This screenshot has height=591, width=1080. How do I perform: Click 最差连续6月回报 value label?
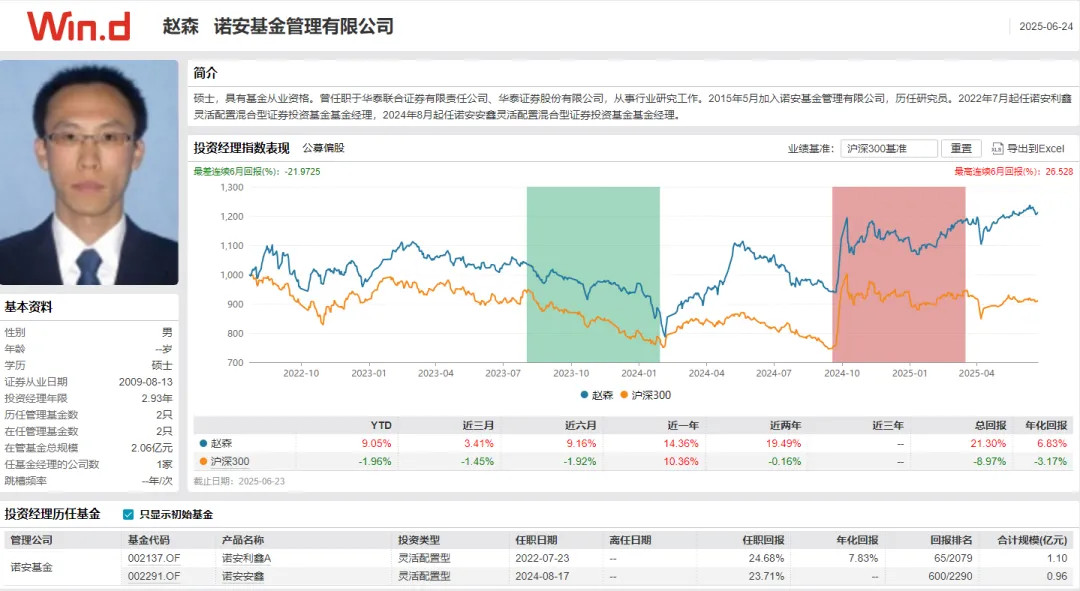pyautogui.click(x=257, y=172)
